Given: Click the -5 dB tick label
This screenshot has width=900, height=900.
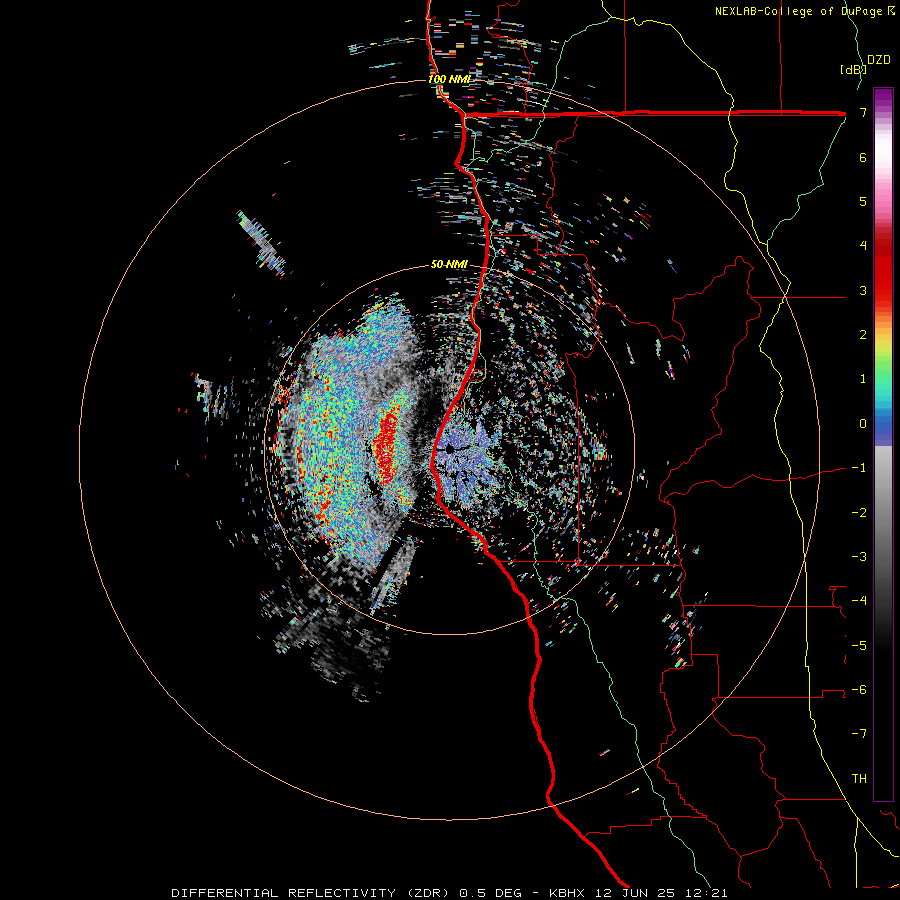Looking at the screenshot, I should pyautogui.click(x=859, y=646).
